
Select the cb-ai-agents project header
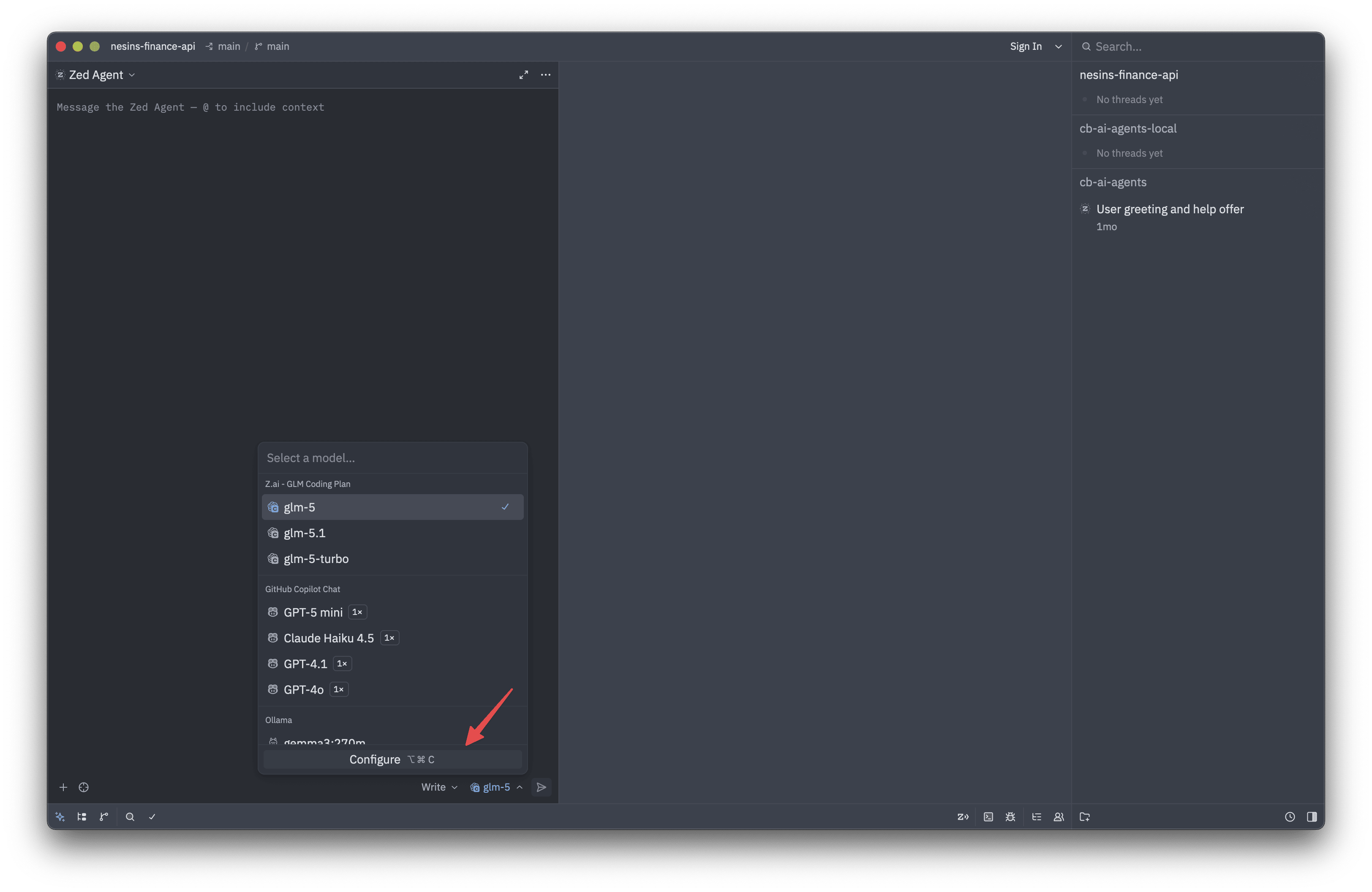(x=1113, y=182)
